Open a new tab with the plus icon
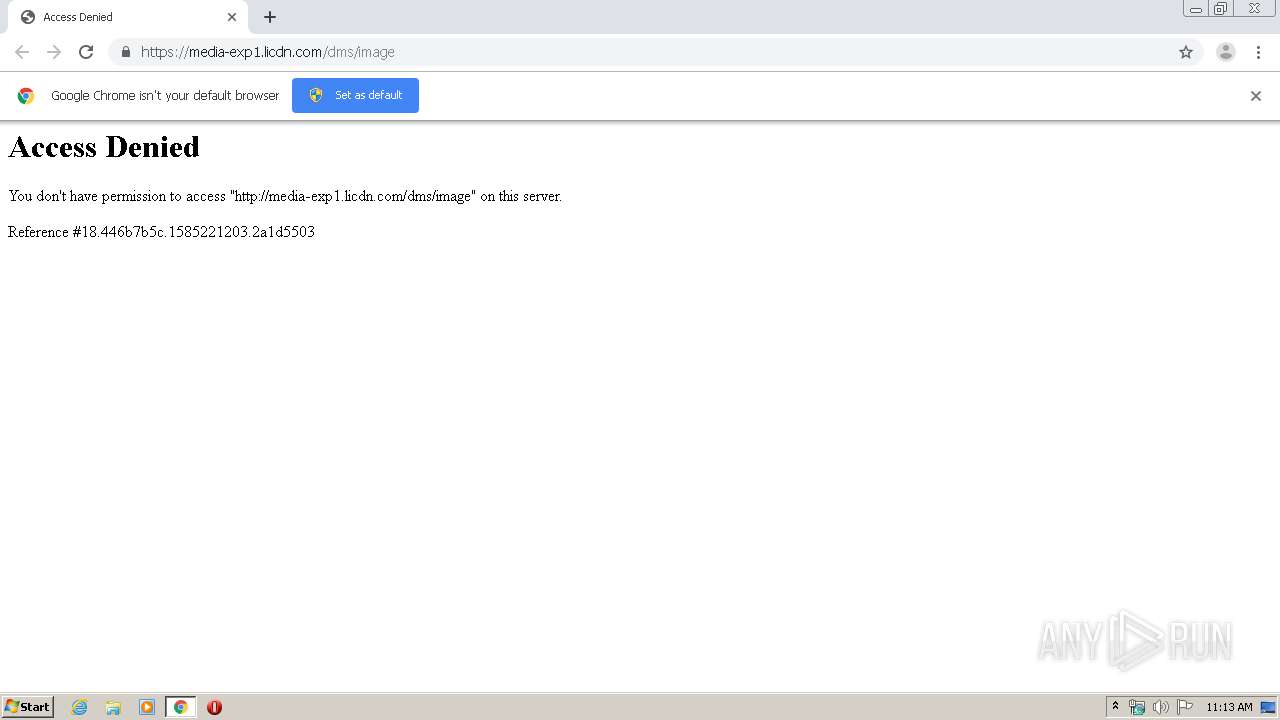1280x720 pixels. tap(270, 17)
